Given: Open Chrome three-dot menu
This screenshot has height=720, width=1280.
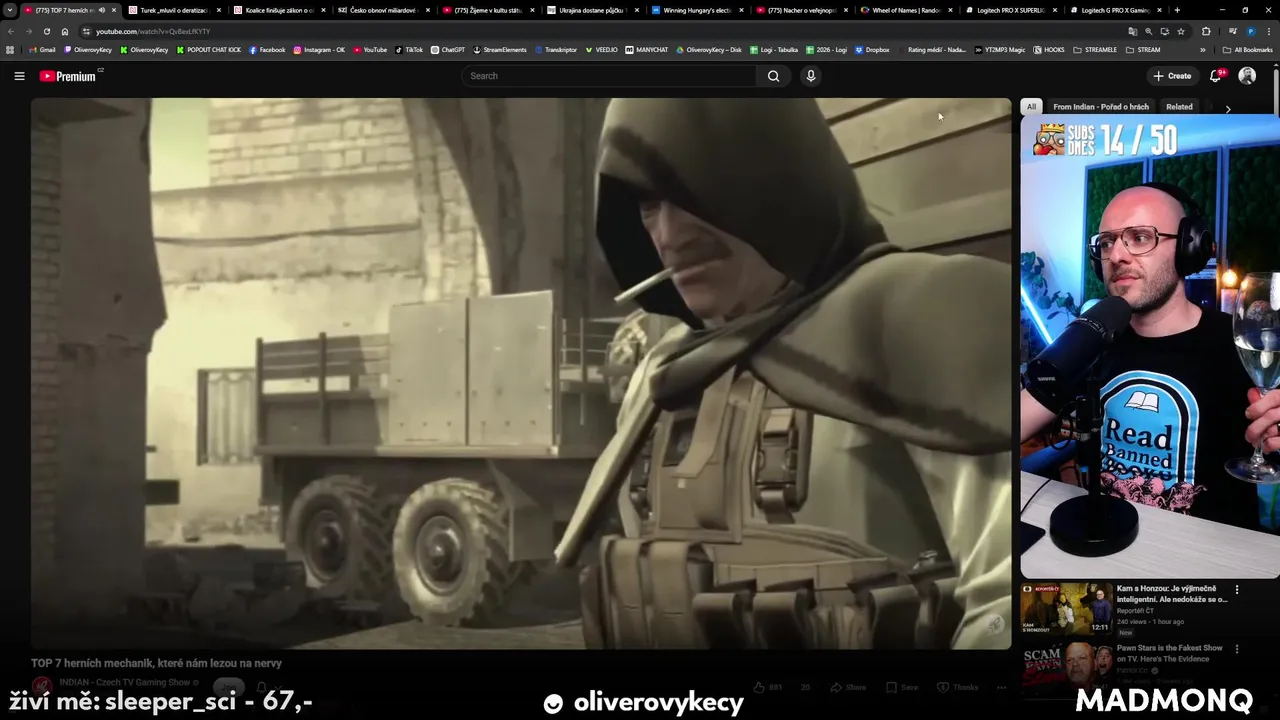Looking at the screenshot, I should point(1269,31).
